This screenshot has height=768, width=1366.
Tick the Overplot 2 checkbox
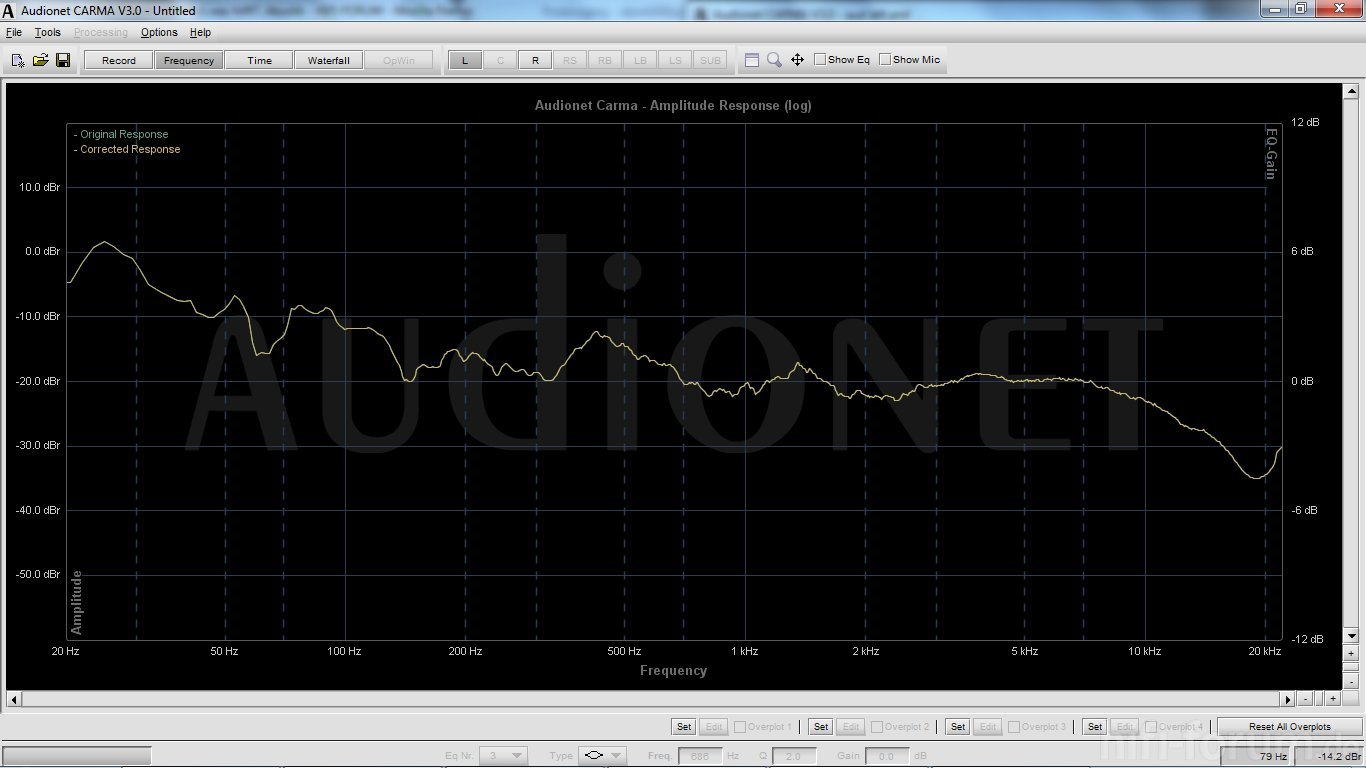click(877, 727)
